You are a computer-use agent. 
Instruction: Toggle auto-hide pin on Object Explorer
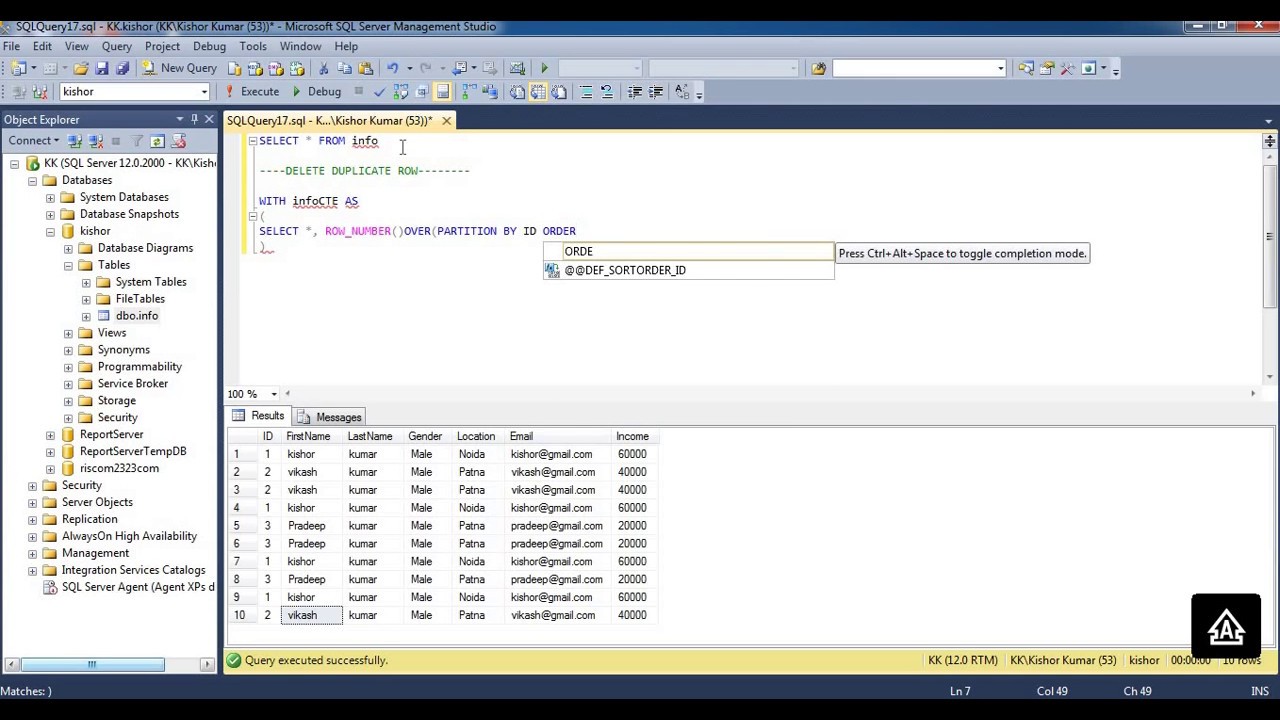tap(195, 119)
